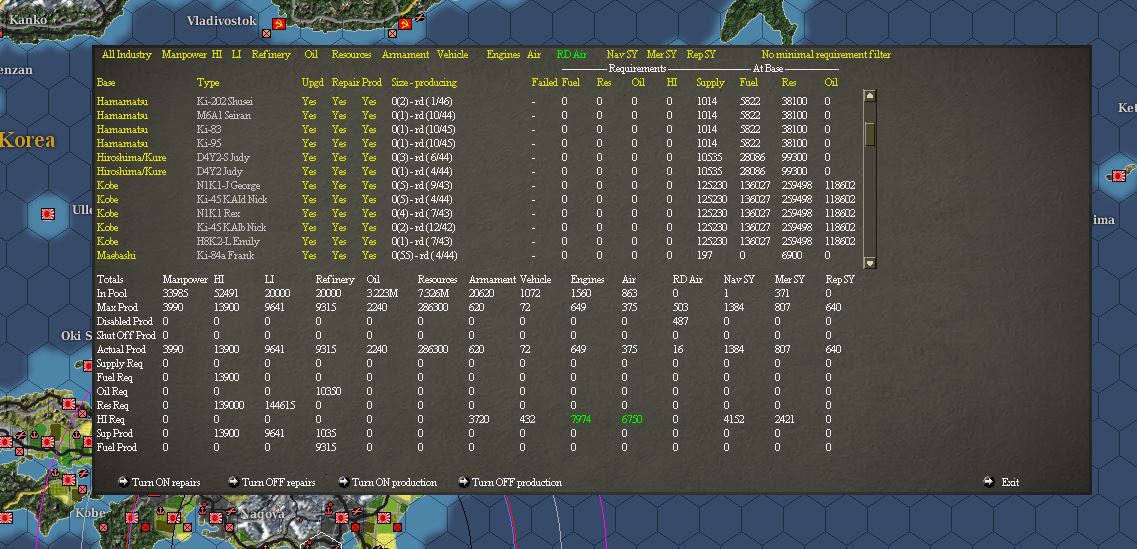
Task: Click the Ki-45 KAIb Nick aircraft type
Action: [x=231, y=228]
